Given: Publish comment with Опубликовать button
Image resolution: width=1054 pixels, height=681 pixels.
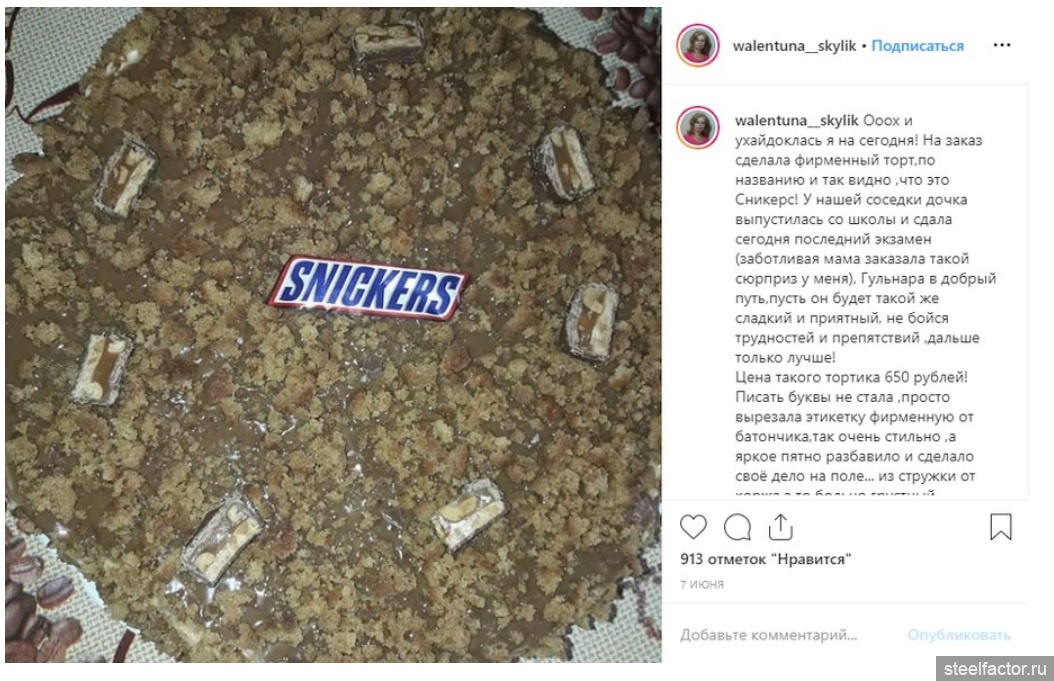Looking at the screenshot, I should pos(959,635).
